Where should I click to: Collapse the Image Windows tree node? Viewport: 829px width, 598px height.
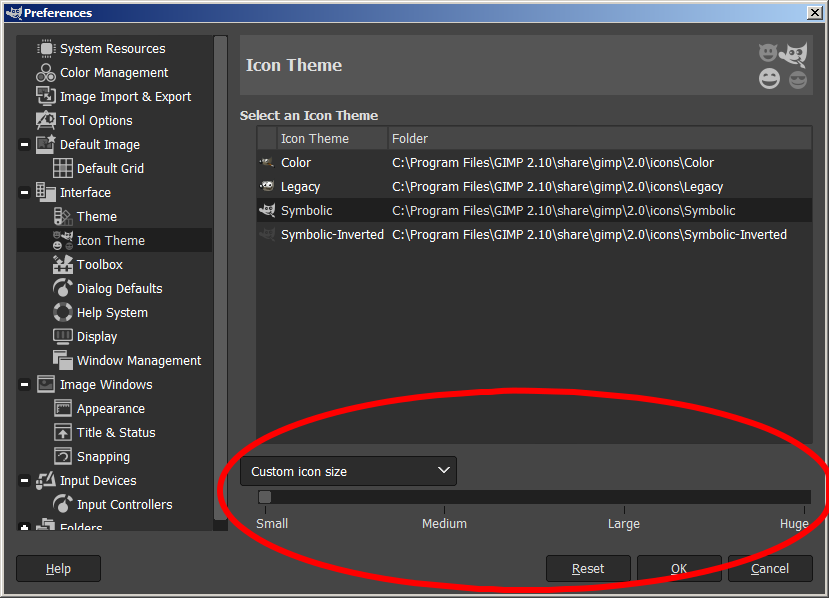24,384
